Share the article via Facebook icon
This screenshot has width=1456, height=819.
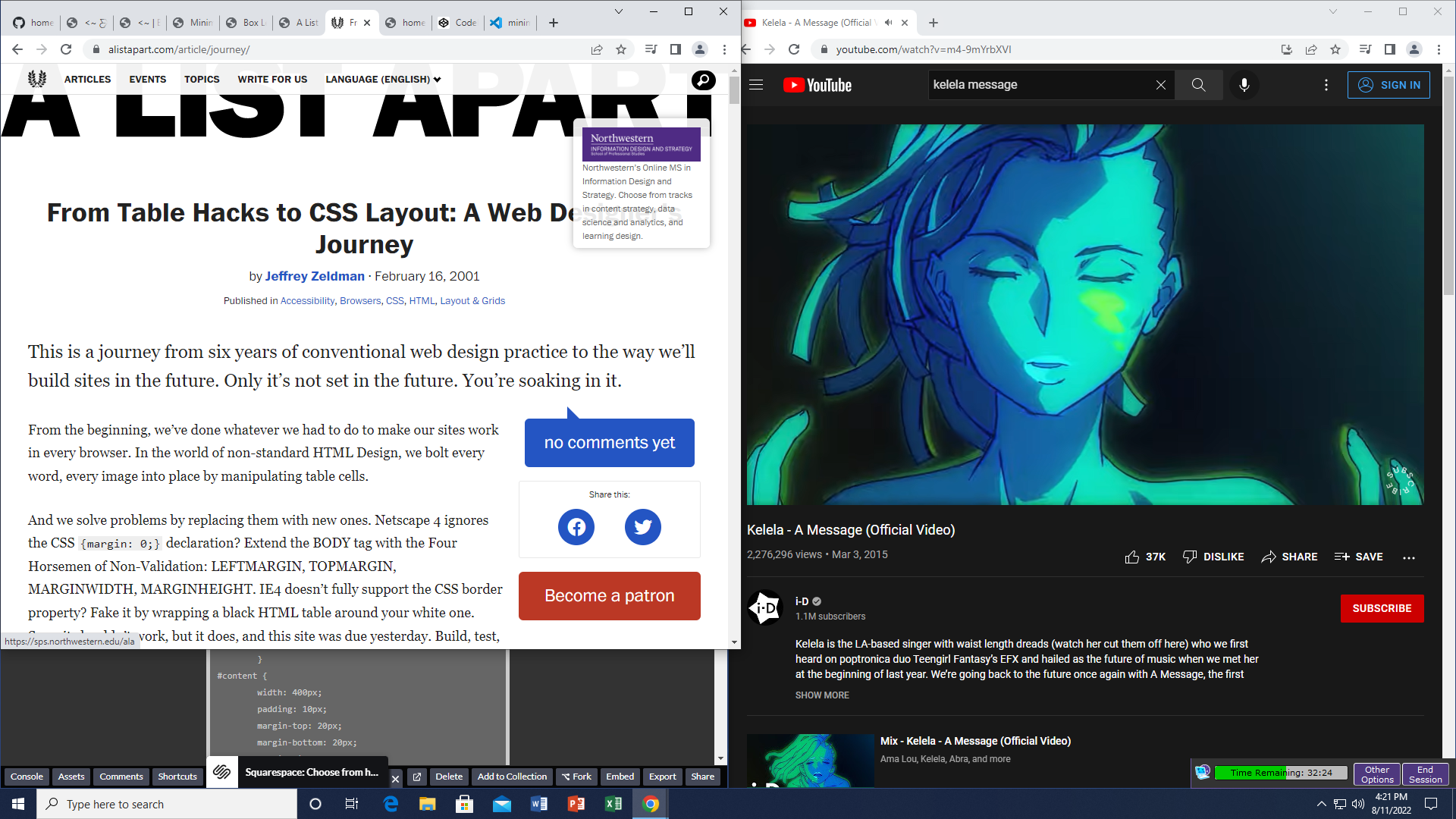pyautogui.click(x=576, y=527)
